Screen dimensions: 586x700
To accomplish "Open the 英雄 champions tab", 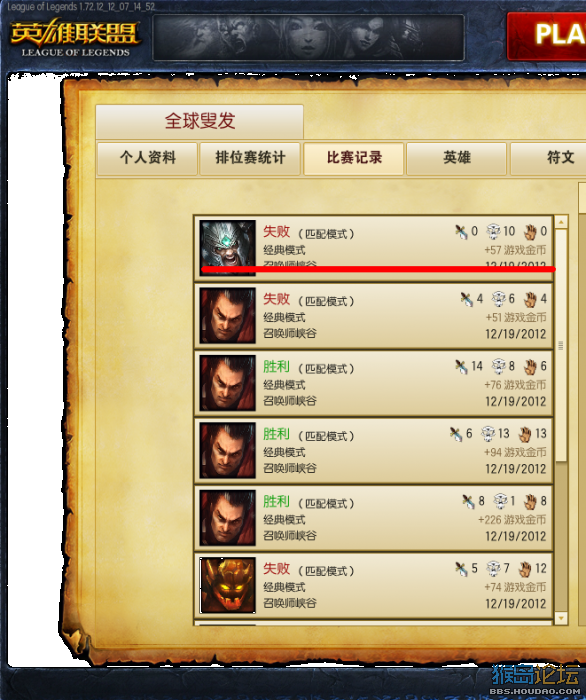I will tap(457, 158).
